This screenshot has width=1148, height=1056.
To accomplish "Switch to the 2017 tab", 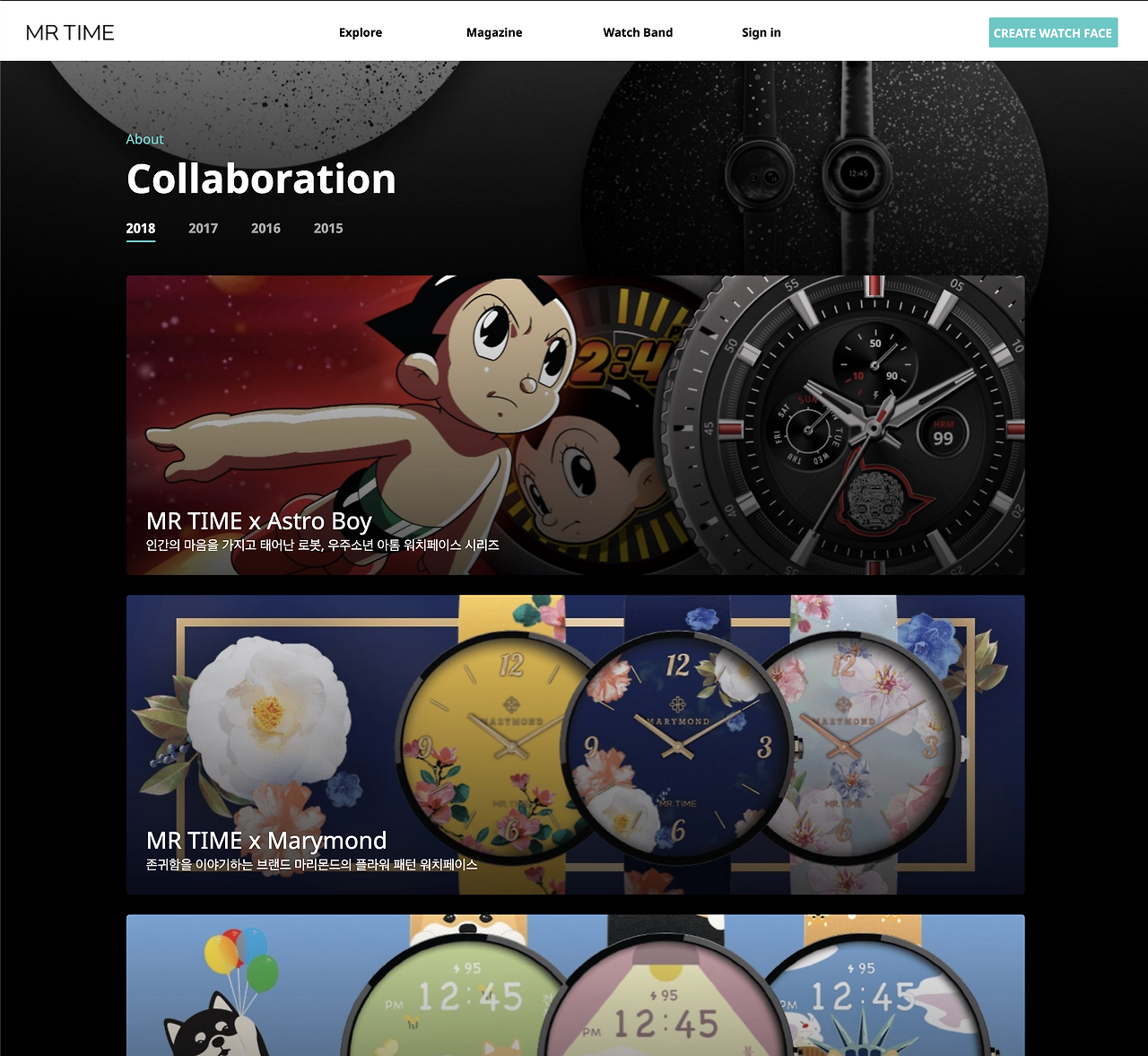I will (204, 229).
